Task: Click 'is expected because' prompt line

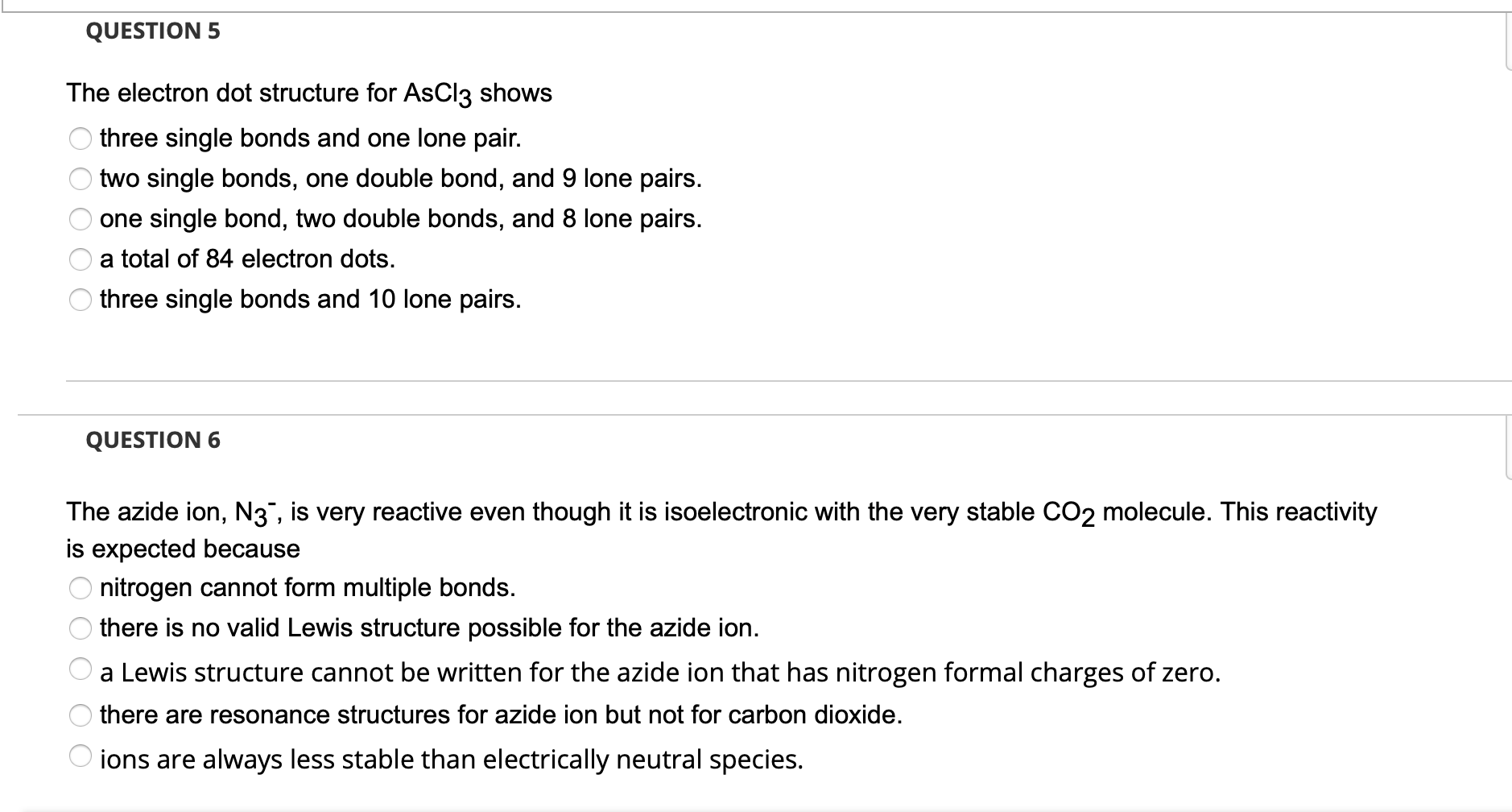Action: (x=183, y=549)
